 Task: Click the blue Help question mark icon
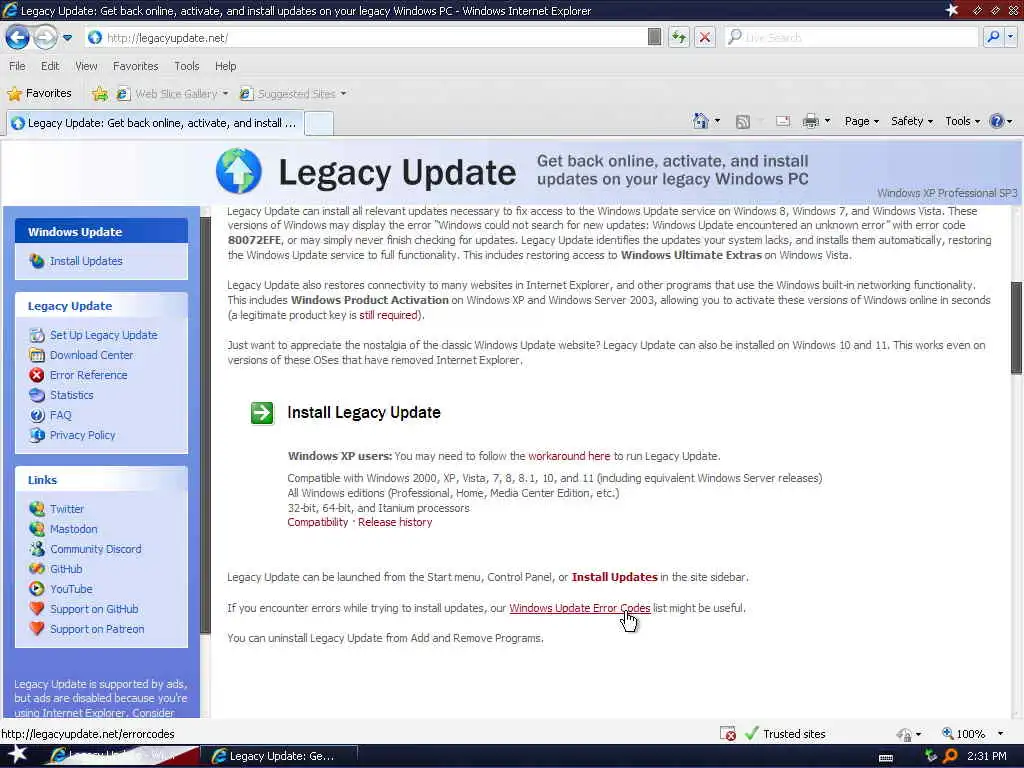tap(997, 121)
